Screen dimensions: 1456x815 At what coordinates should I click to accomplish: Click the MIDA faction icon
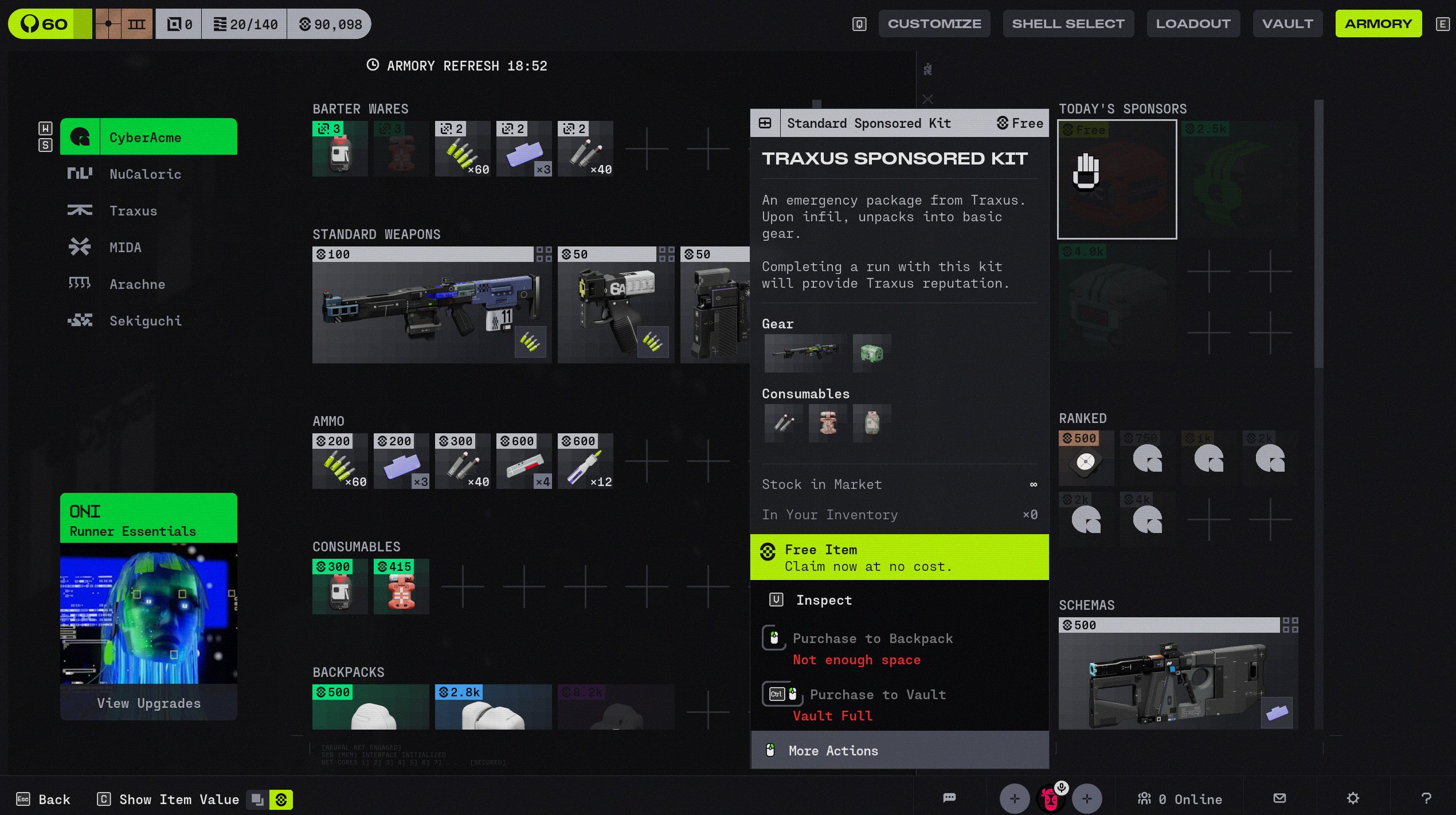coord(80,247)
